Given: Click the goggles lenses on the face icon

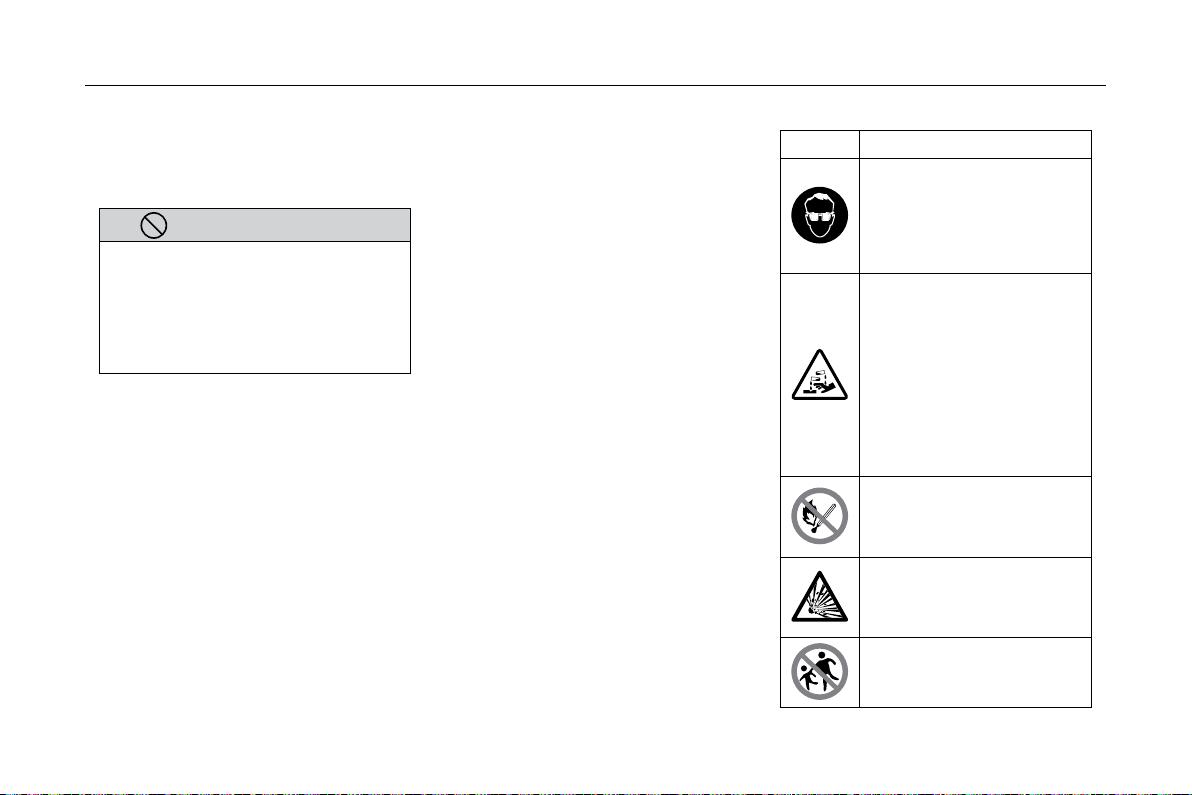Looking at the screenshot, I should pos(820,216).
